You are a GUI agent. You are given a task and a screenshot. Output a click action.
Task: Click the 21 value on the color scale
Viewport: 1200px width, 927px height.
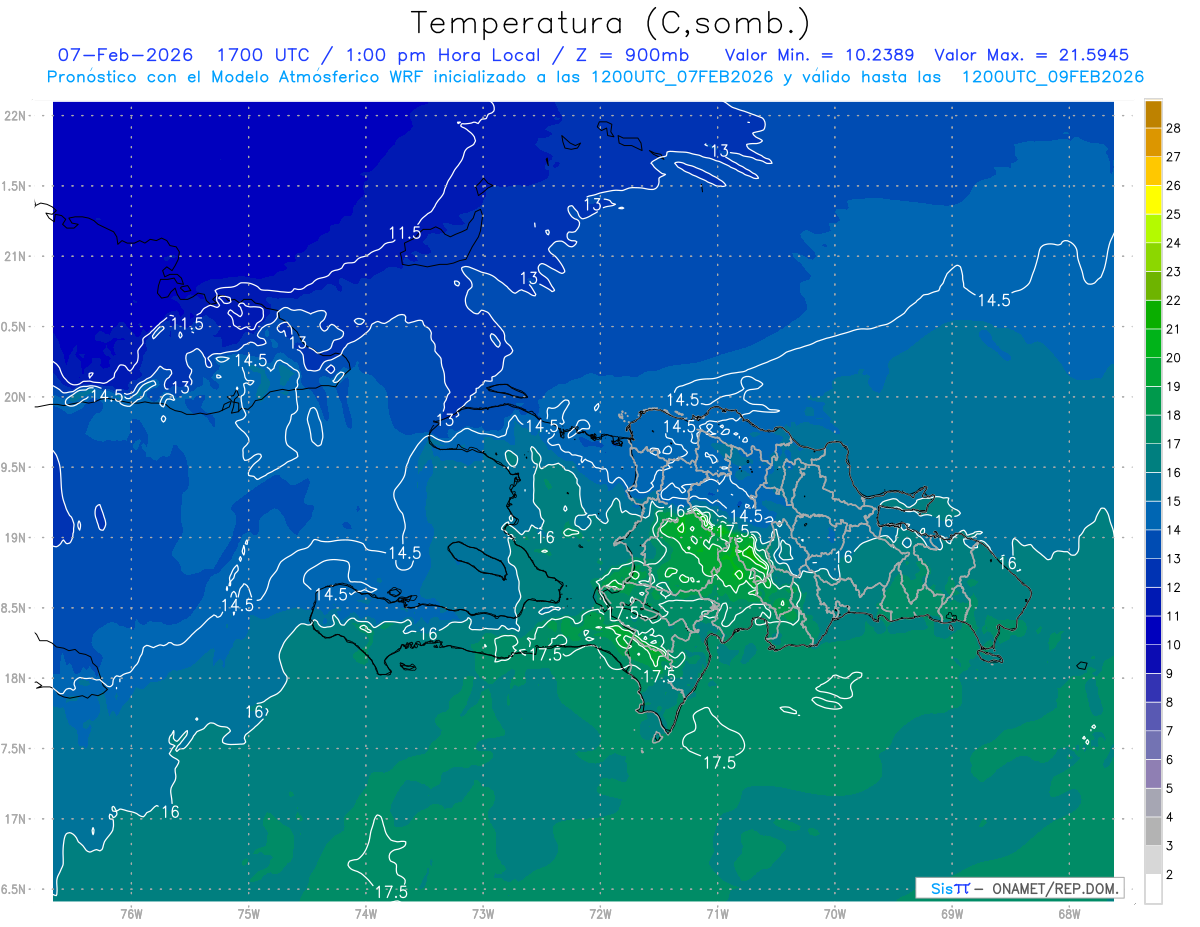(x=1174, y=329)
